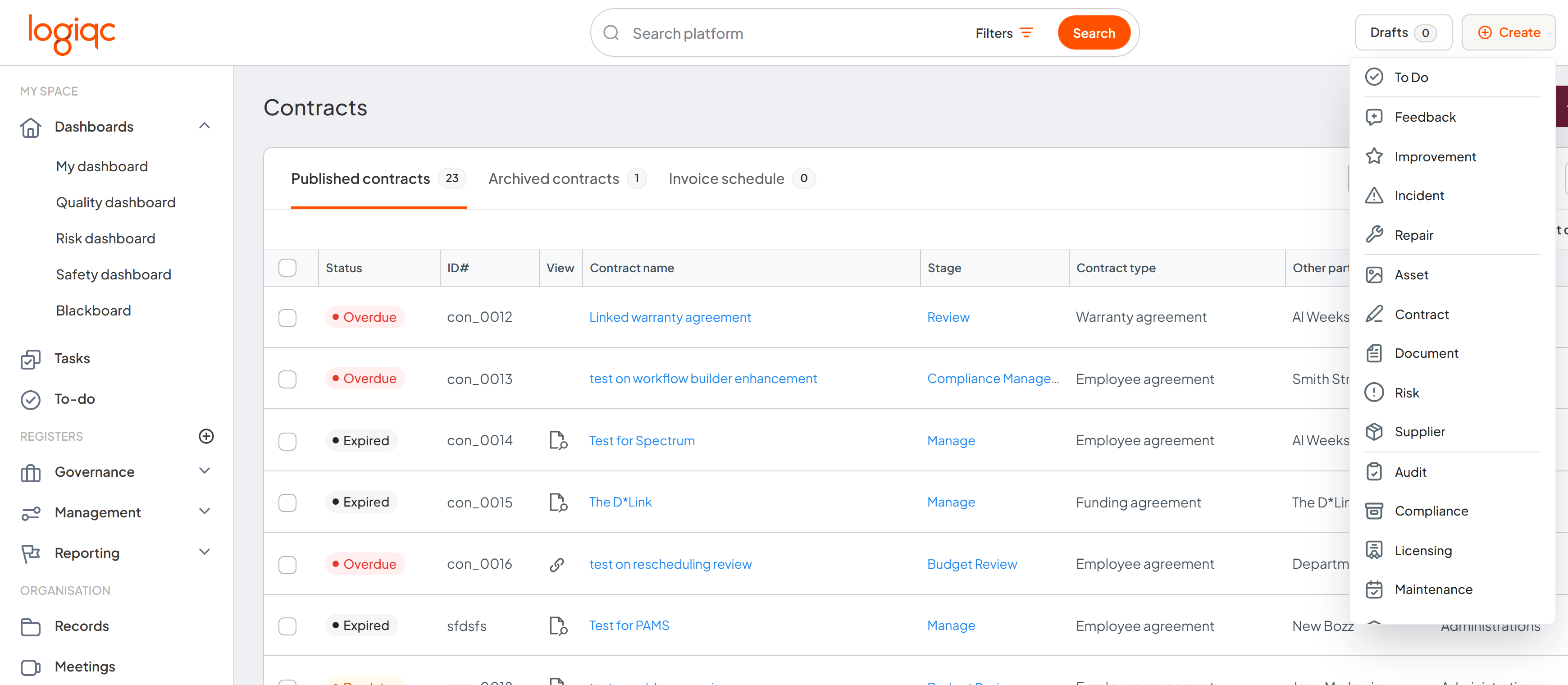
Task: Check the checkbox for con_0012 row
Action: (287, 318)
